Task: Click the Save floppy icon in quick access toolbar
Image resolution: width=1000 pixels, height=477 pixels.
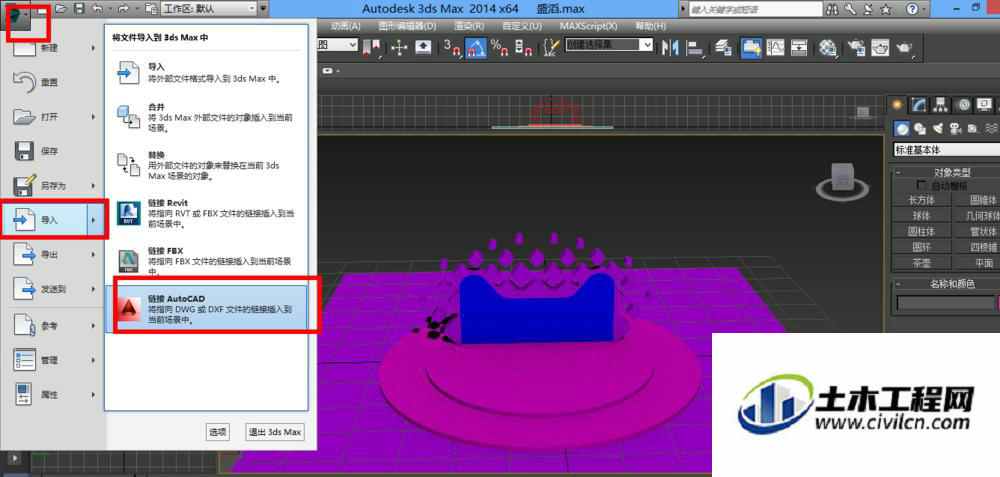Action: pos(79,8)
